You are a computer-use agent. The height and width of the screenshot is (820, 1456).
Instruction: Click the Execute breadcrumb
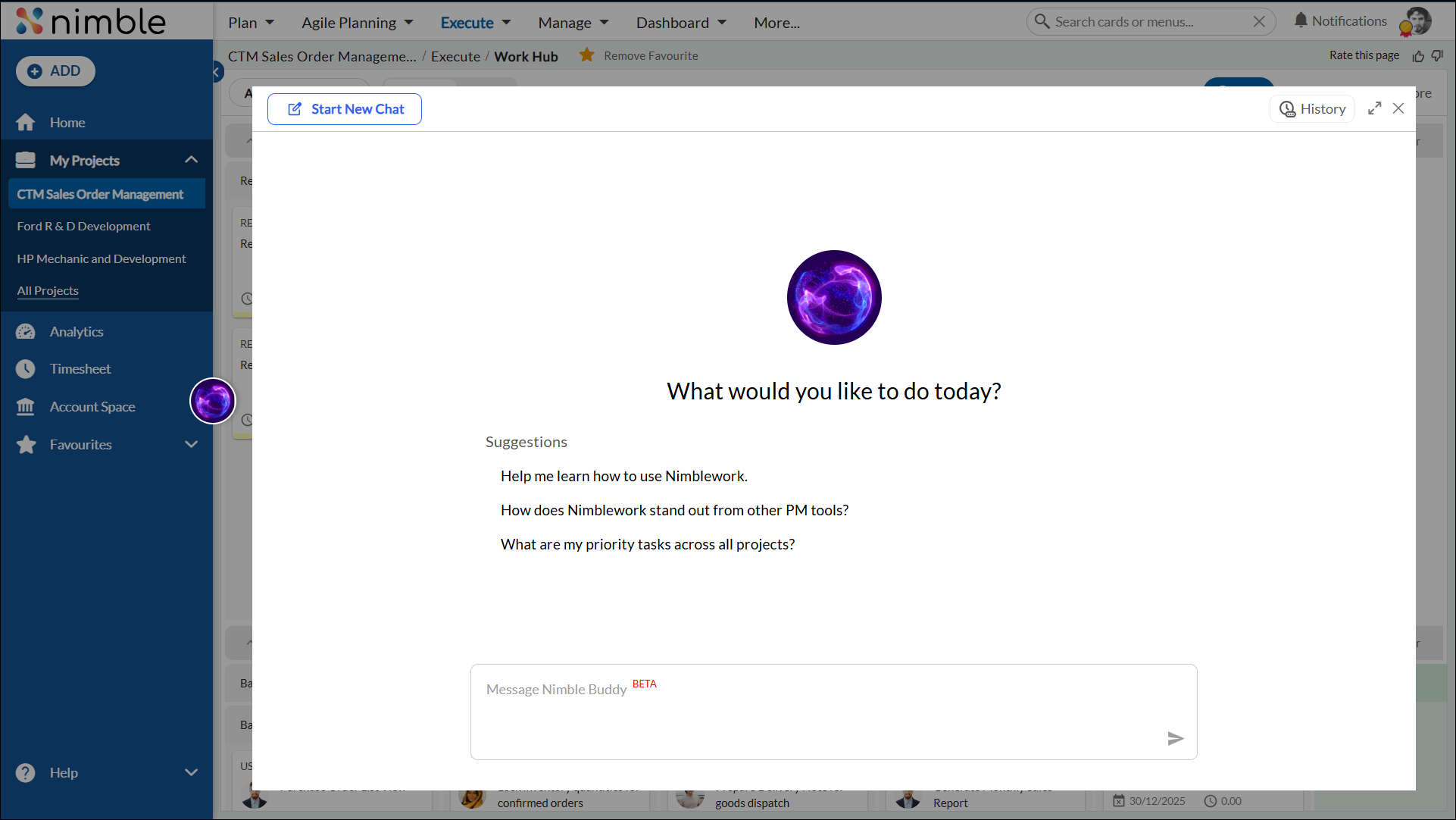click(455, 56)
